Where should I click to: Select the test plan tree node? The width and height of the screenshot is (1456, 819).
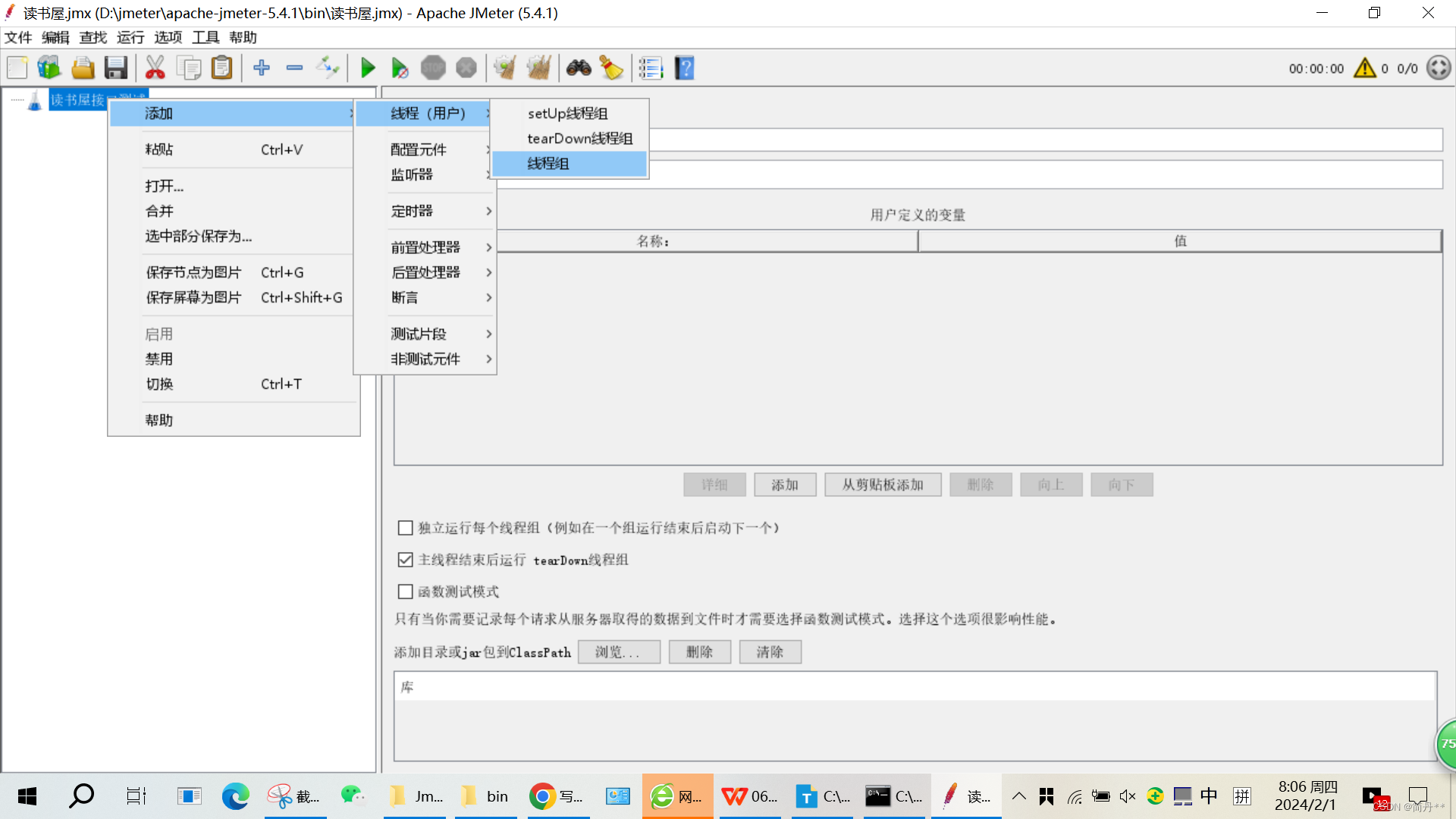pyautogui.click(x=97, y=99)
